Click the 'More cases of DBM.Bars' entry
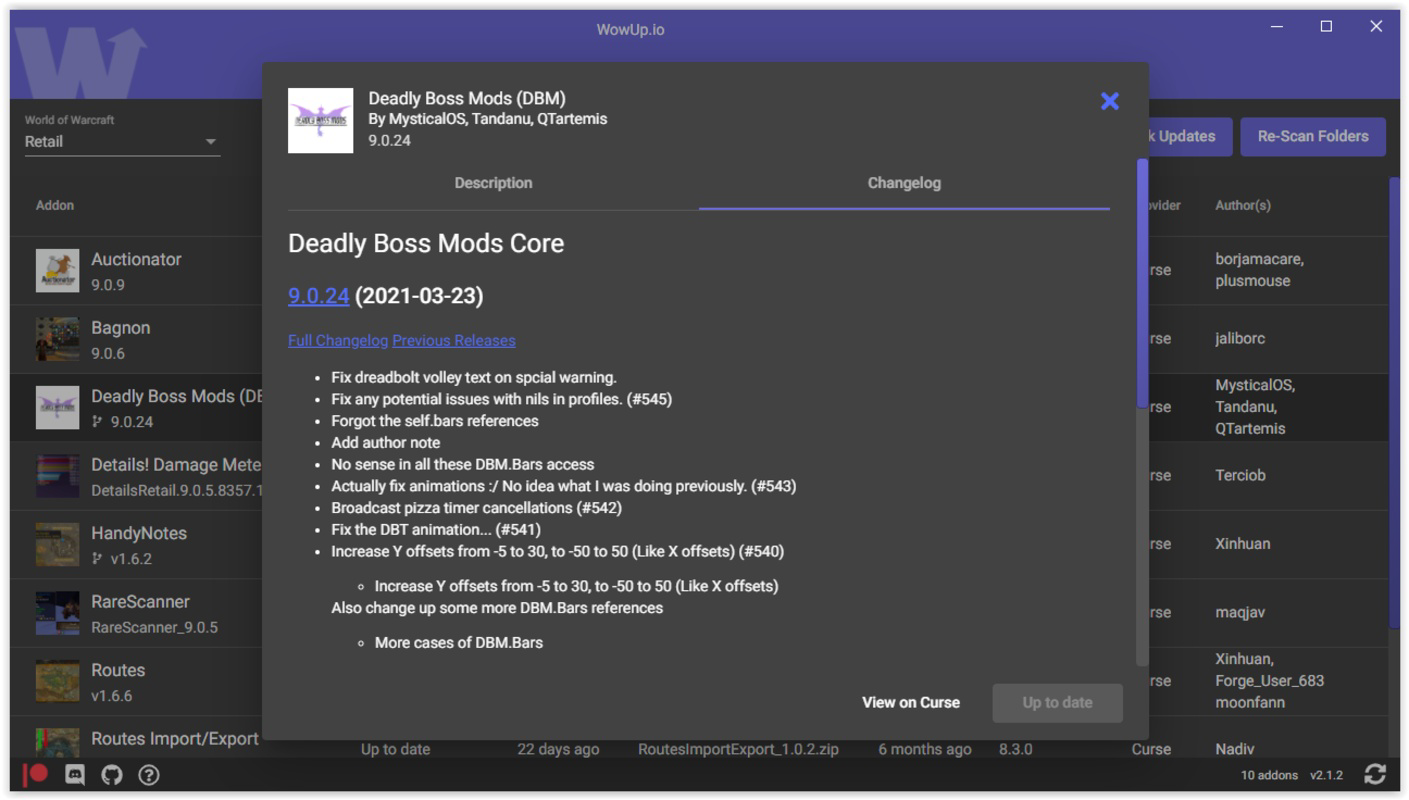The width and height of the screenshot is (1409, 800). point(459,643)
